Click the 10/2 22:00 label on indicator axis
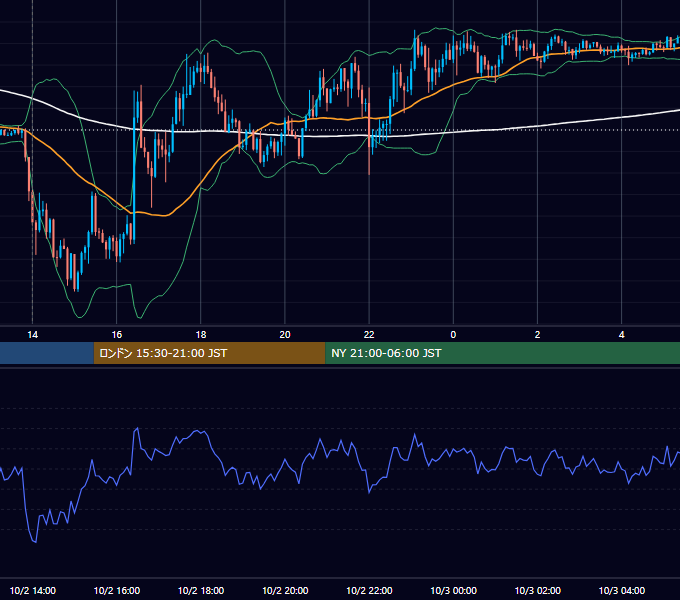 tap(369, 590)
